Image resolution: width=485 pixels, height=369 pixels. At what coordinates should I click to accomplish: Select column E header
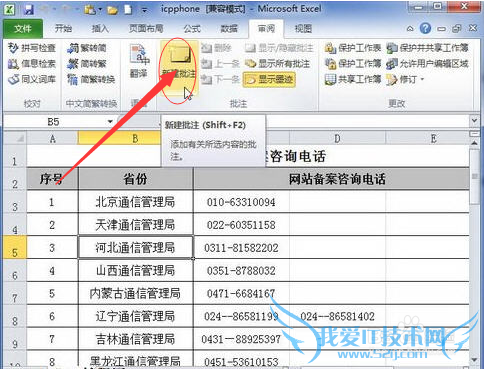coord(433,138)
